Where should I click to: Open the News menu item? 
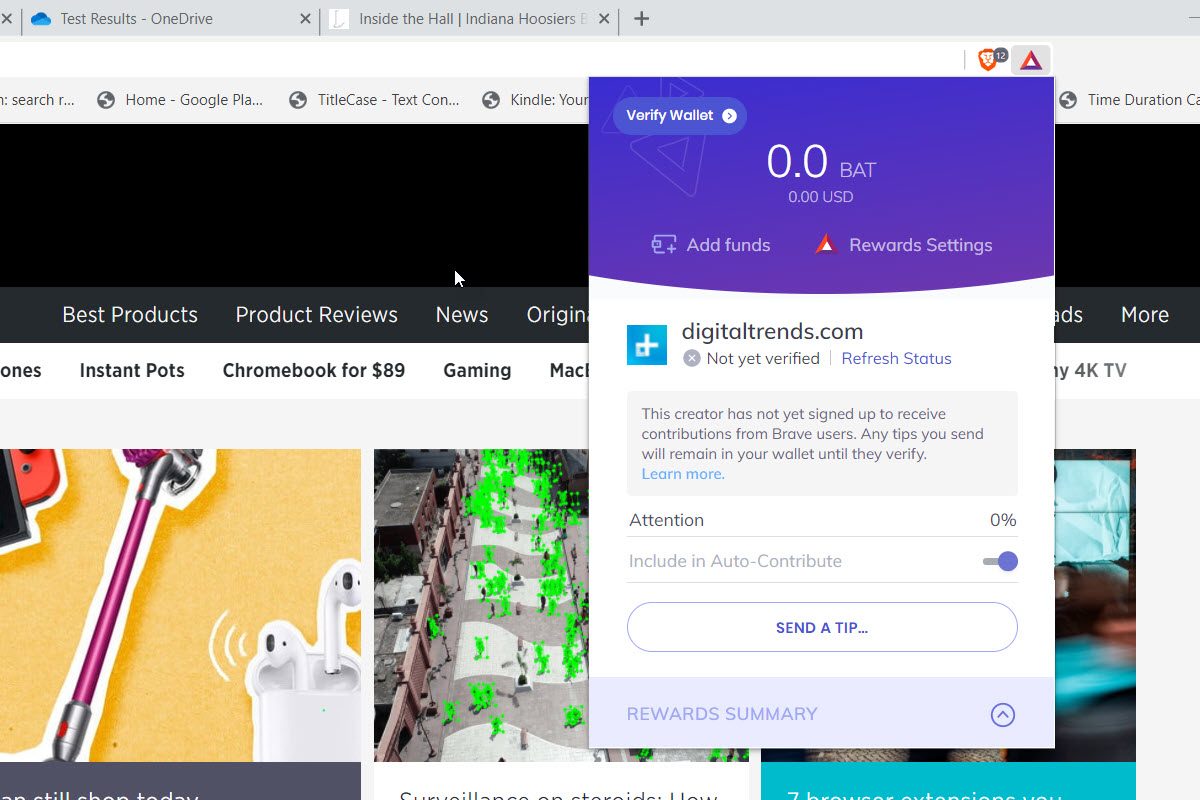[x=462, y=314]
